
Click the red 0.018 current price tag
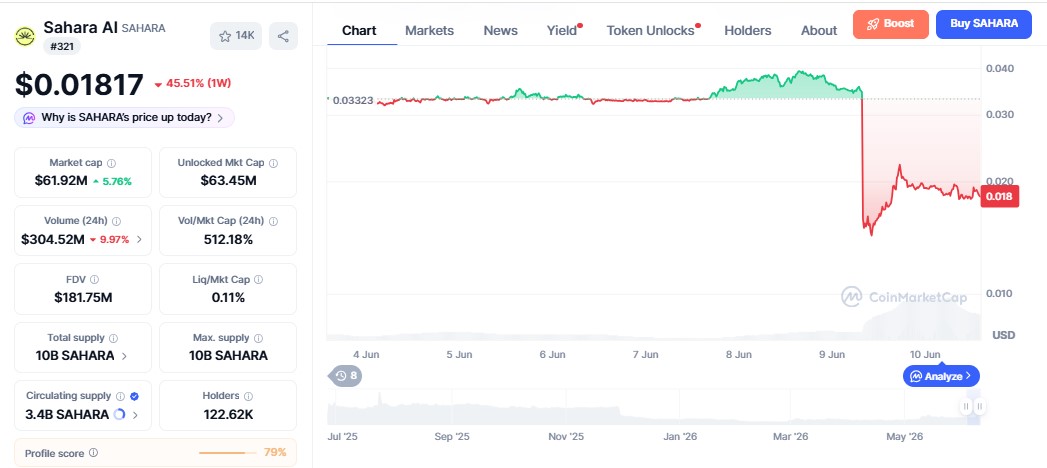point(1000,196)
